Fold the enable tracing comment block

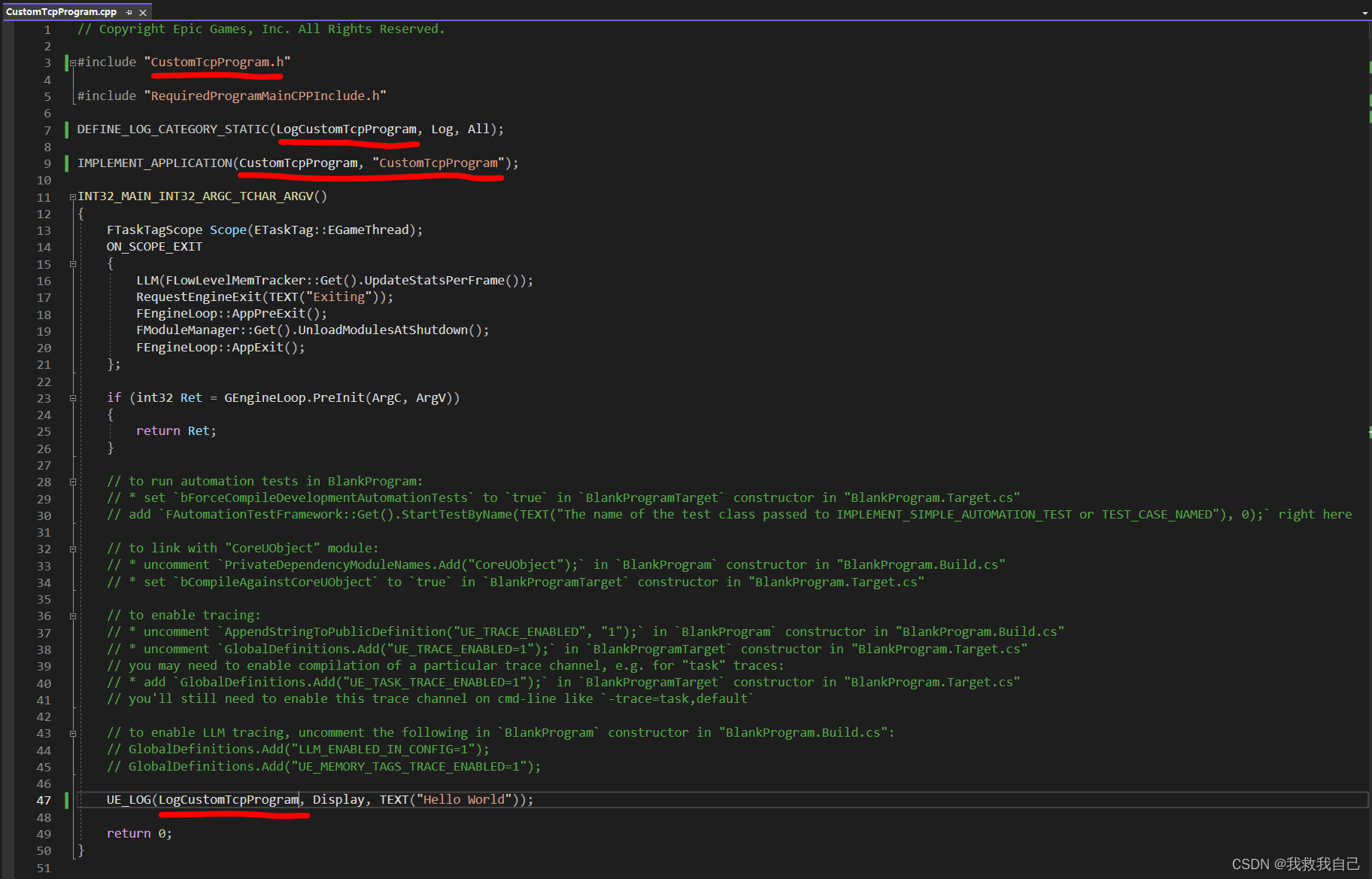click(73, 616)
